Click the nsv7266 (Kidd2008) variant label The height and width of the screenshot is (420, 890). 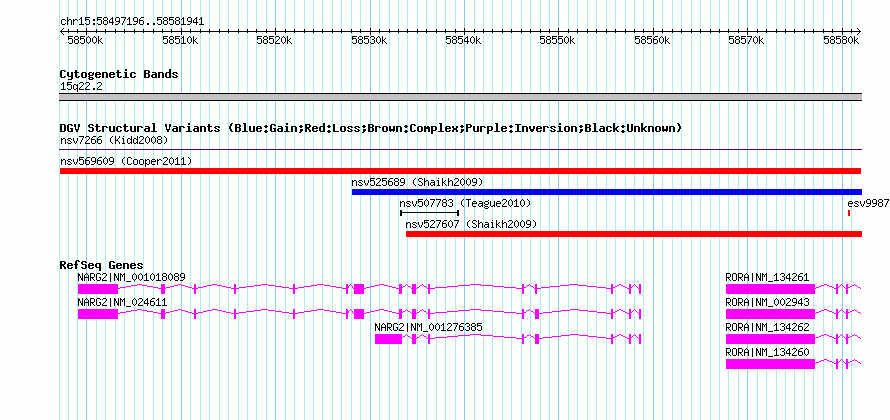tap(114, 140)
